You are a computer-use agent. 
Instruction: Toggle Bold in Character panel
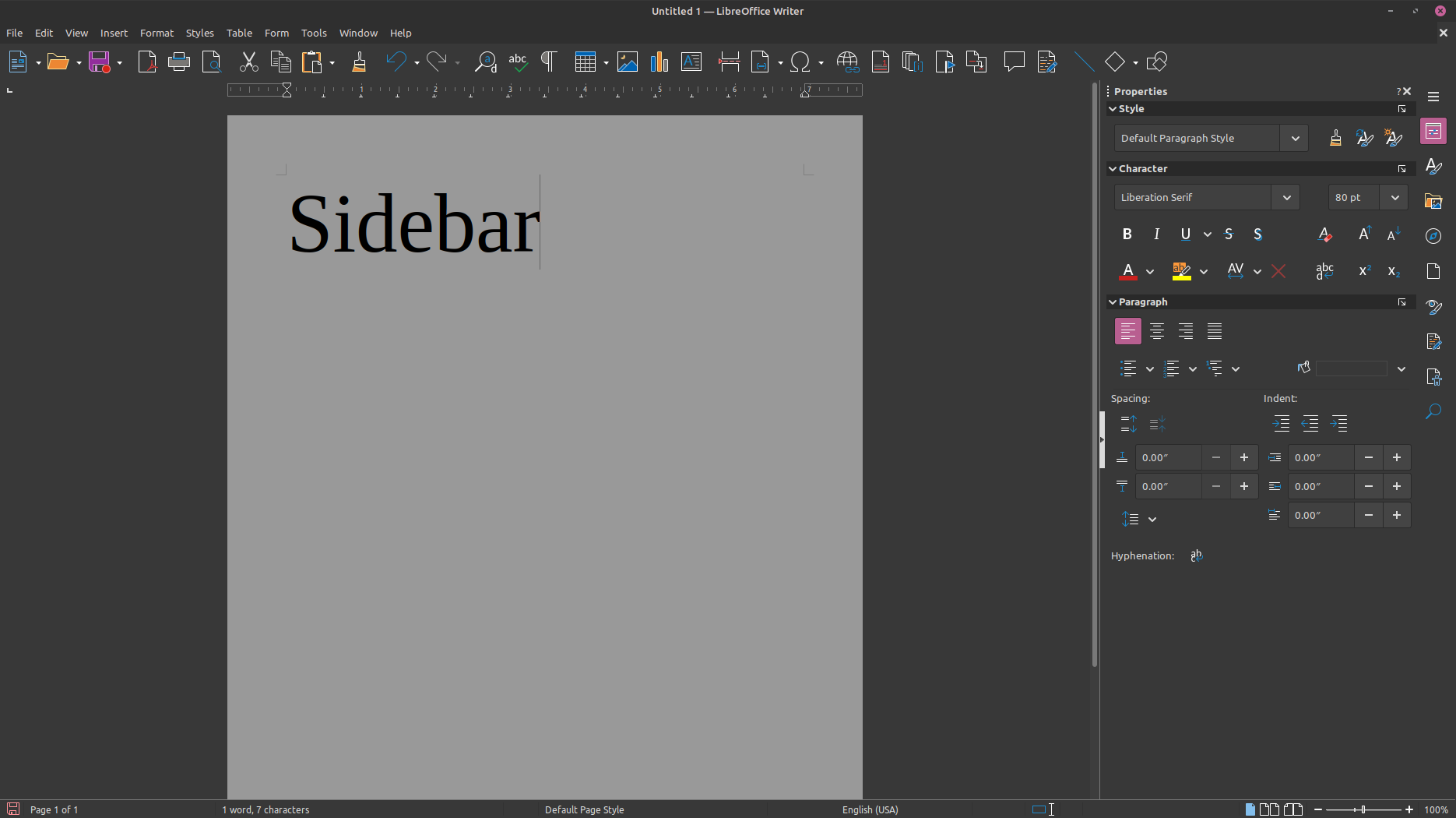(1127, 234)
